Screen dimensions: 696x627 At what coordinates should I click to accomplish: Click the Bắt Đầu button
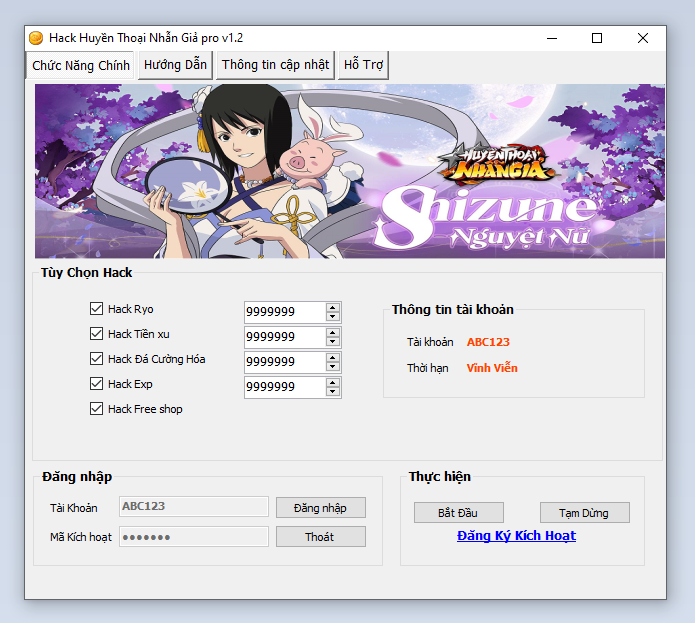coord(458,513)
